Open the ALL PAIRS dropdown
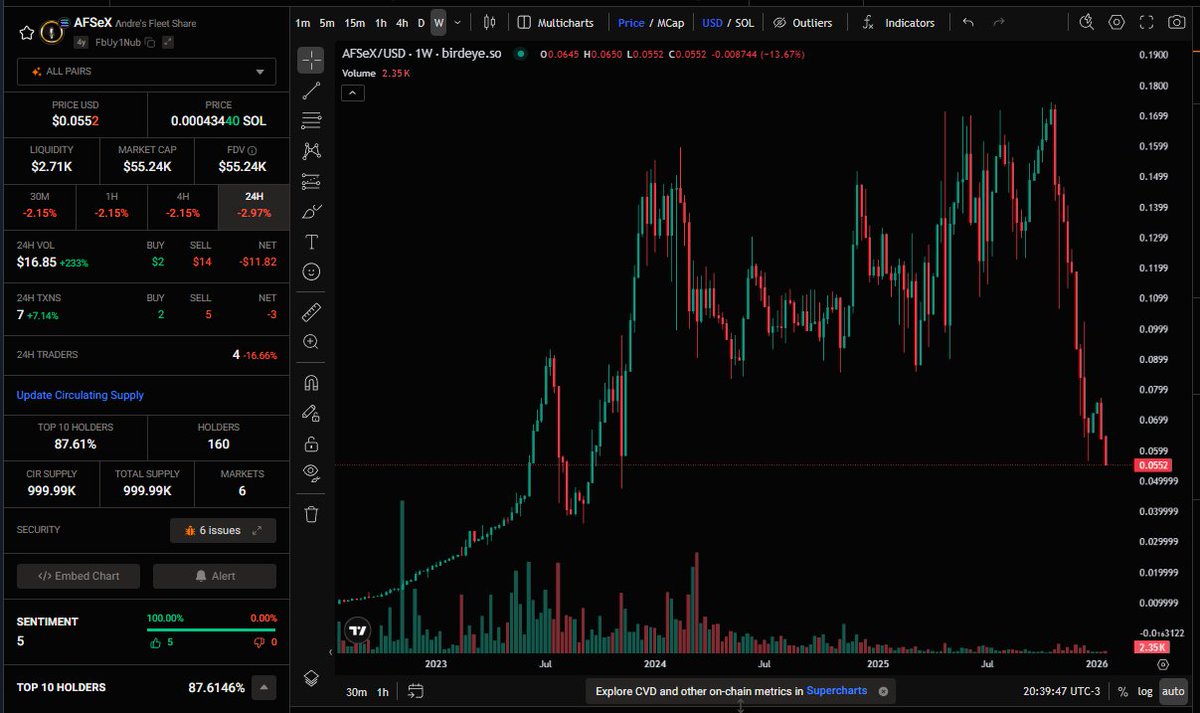This screenshot has height=713, width=1200. (x=145, y=72)
